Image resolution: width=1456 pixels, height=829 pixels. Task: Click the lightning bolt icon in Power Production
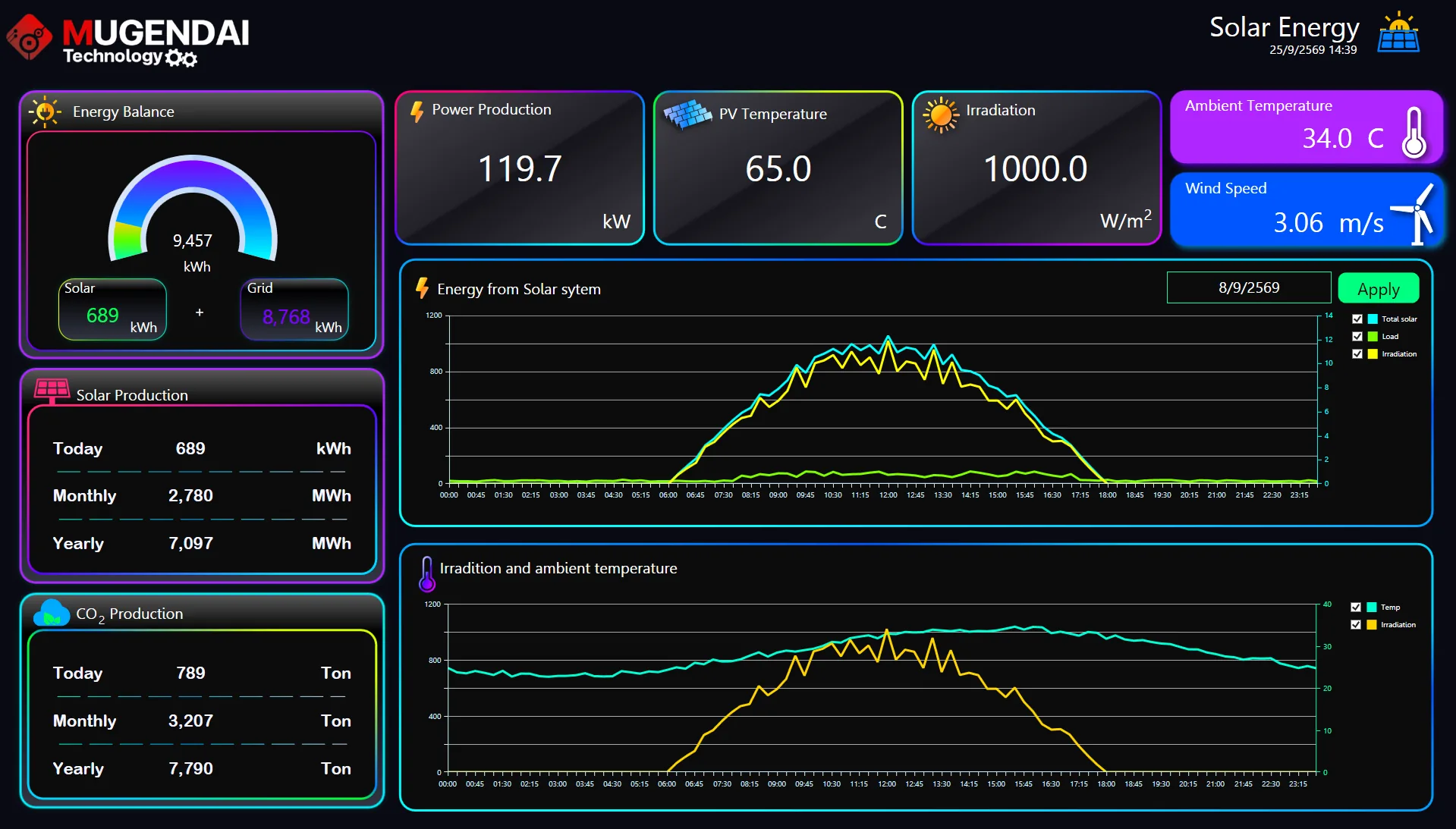tap(417, 111)
